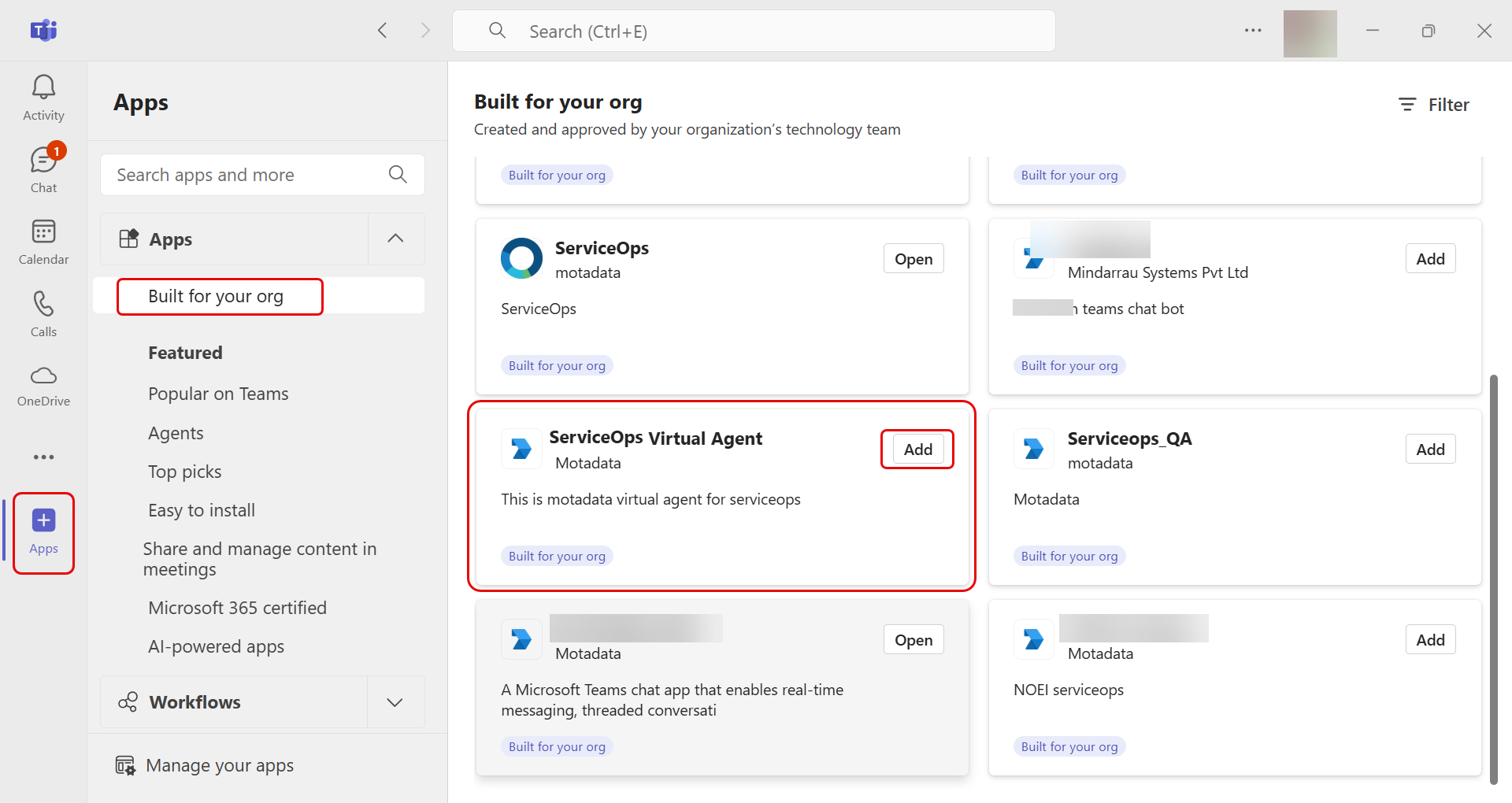Go back using the left arrow

point(383,31)
